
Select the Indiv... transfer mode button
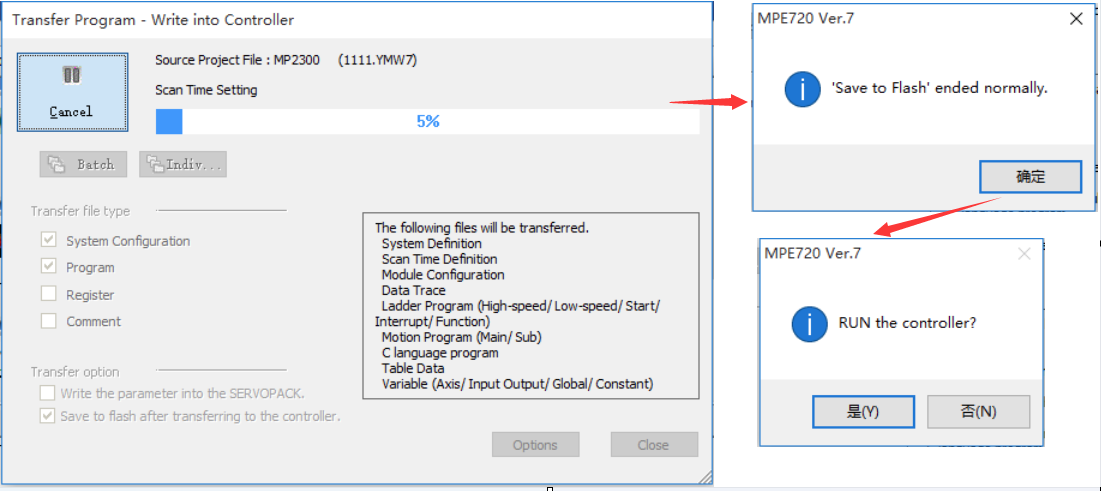point(183,164)
